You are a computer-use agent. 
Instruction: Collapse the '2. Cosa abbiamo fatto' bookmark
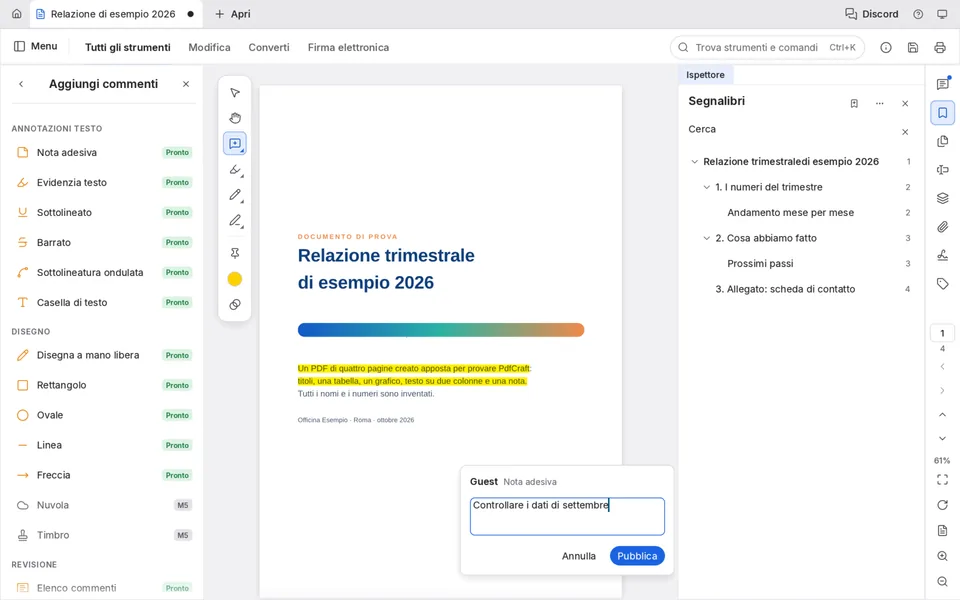(707, 238)
